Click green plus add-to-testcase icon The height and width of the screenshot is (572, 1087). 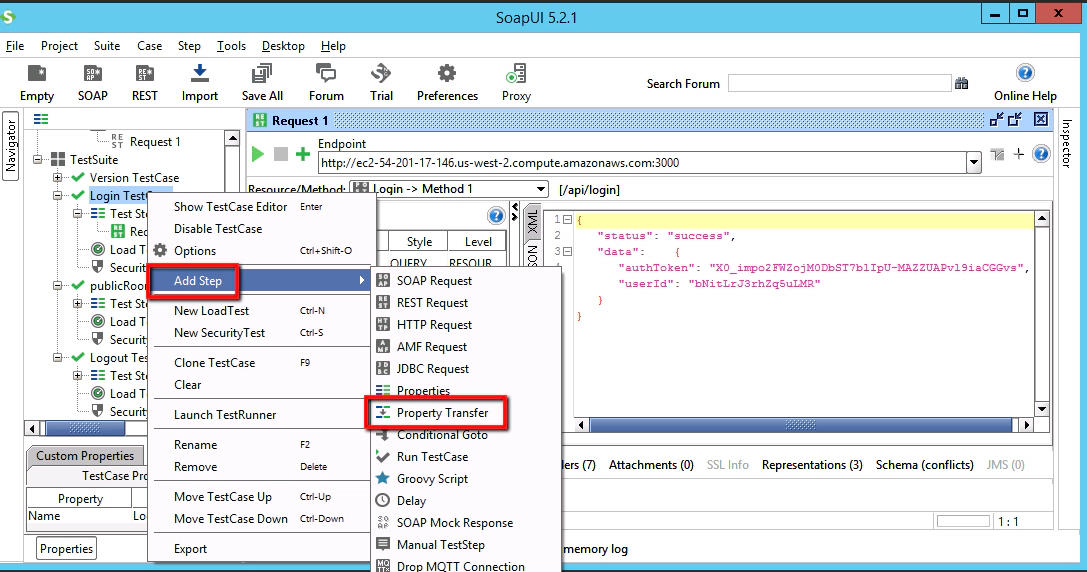coord(303,154)
